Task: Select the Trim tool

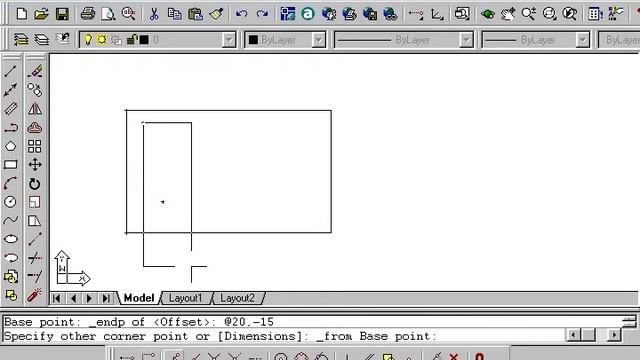Action: [x=35, y=258]
